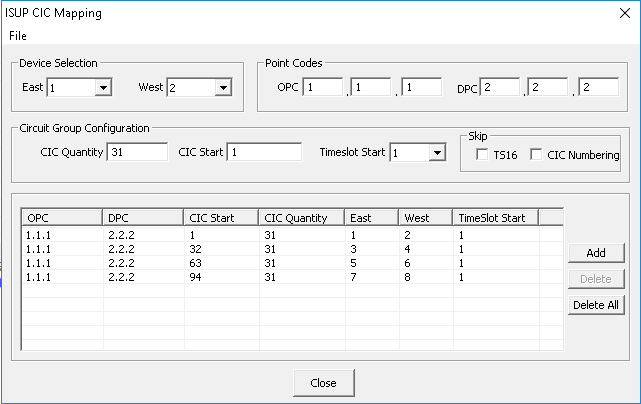Enable the TS16 skip checkbox
The image size is (641, 404).
tap(482, 155)
